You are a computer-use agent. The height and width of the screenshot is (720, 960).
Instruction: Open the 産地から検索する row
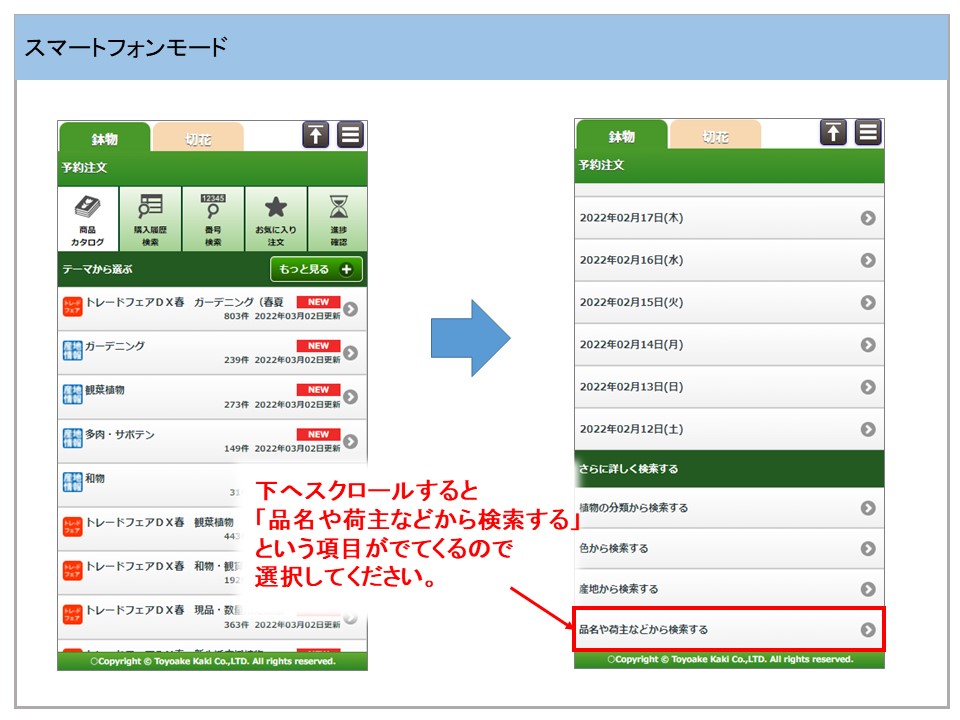click(x=729, y=589)
